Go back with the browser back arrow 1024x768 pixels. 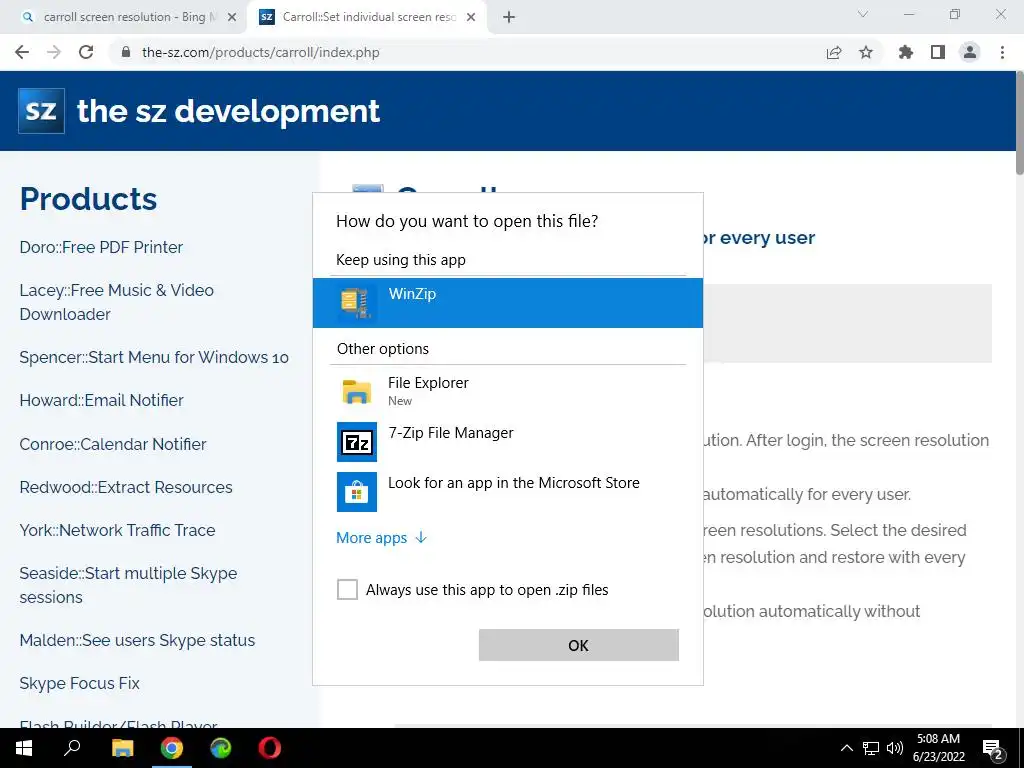pos(22,52)
